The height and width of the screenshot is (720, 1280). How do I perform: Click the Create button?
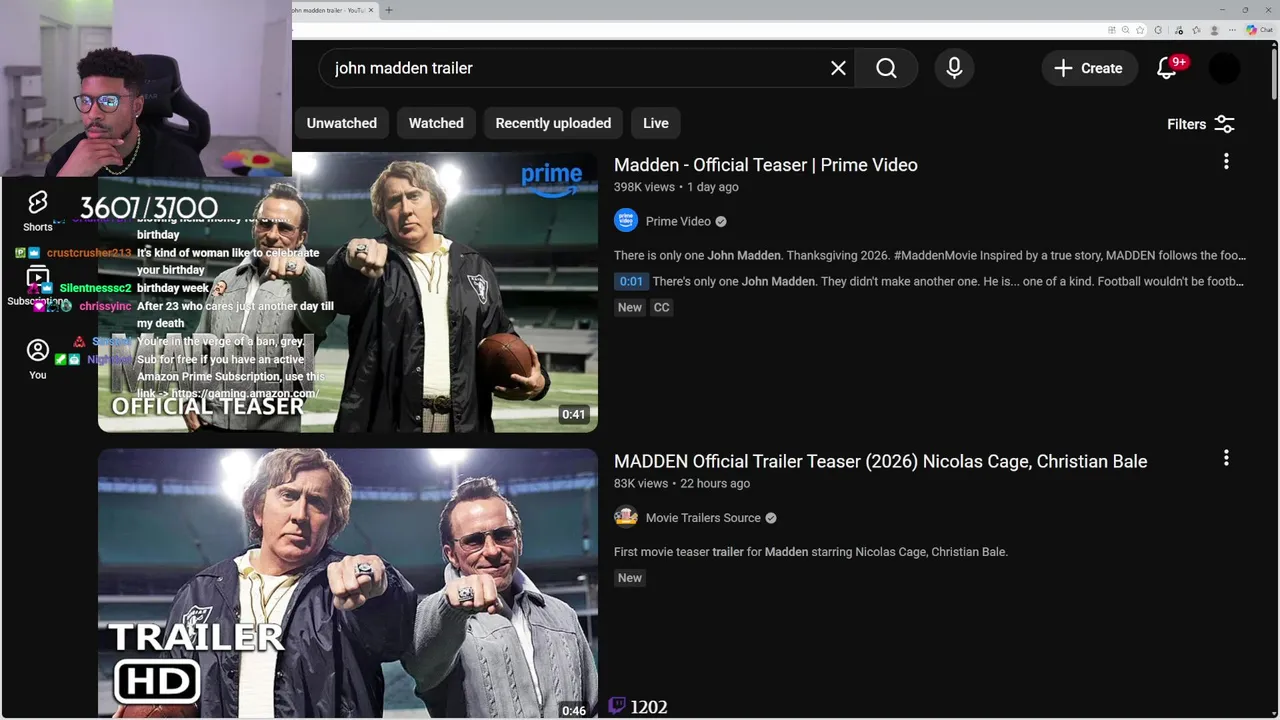(x=1089, y=68)
